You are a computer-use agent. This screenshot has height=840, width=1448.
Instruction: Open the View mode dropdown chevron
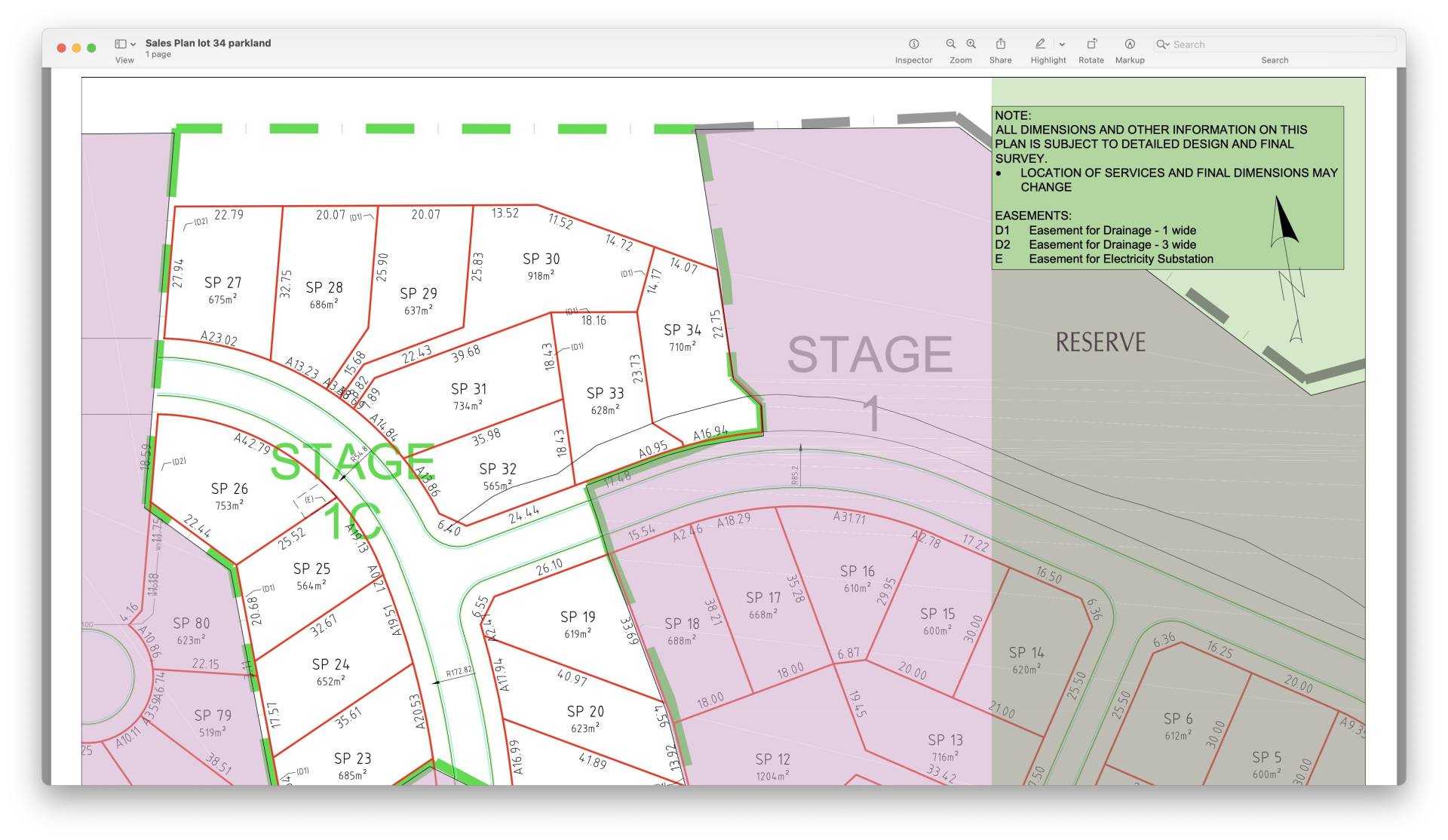pos(133,44)
